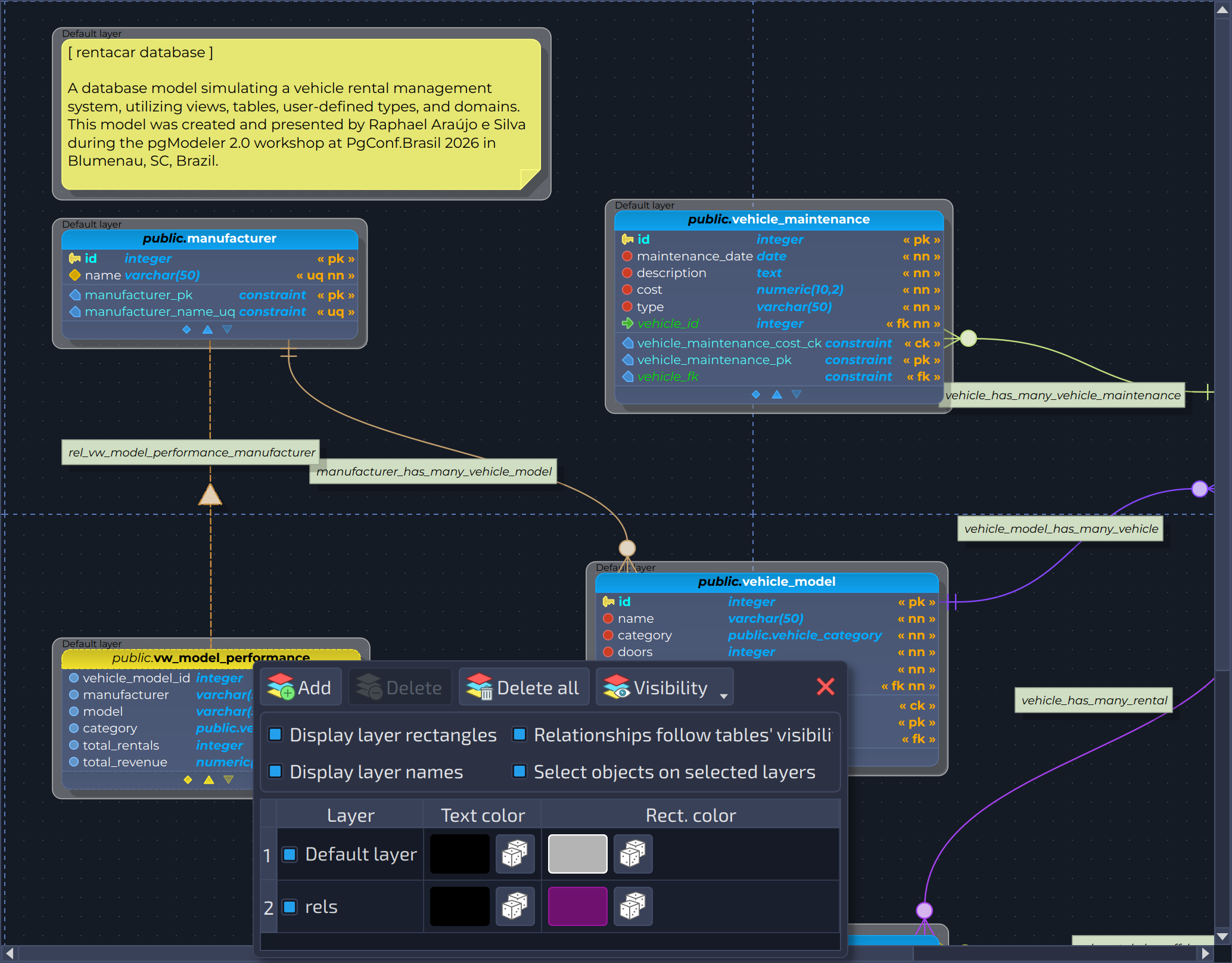Select vehicle_has_many_rental relationship label
This screenshot has width=1232, height=963.
coord(1094,700)
